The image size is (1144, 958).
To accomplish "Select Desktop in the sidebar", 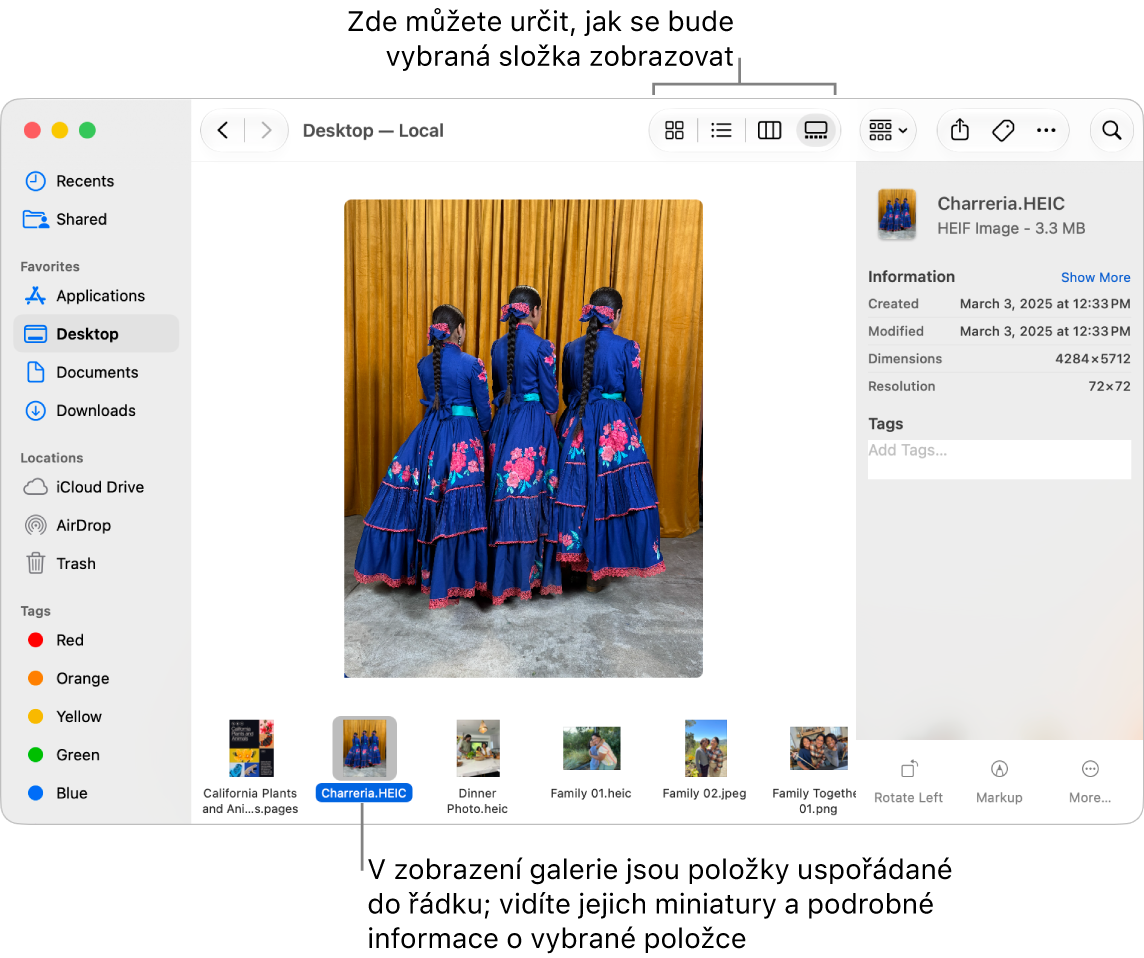I will coord(96,333).
